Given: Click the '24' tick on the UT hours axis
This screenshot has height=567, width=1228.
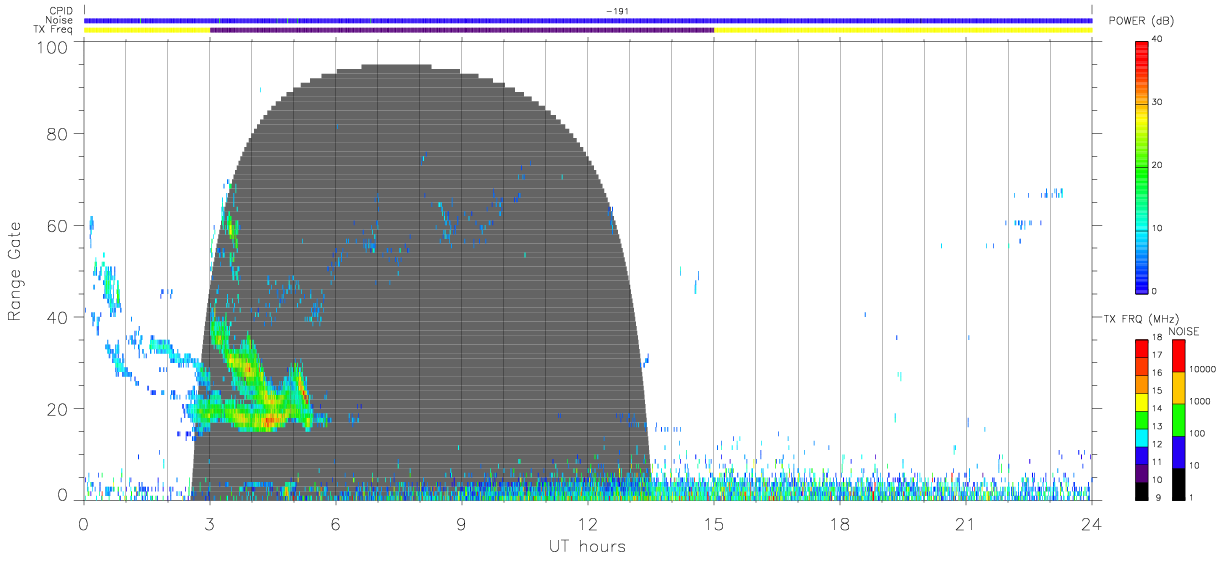Looking at the screenshot, I should tap(1092, 523).
